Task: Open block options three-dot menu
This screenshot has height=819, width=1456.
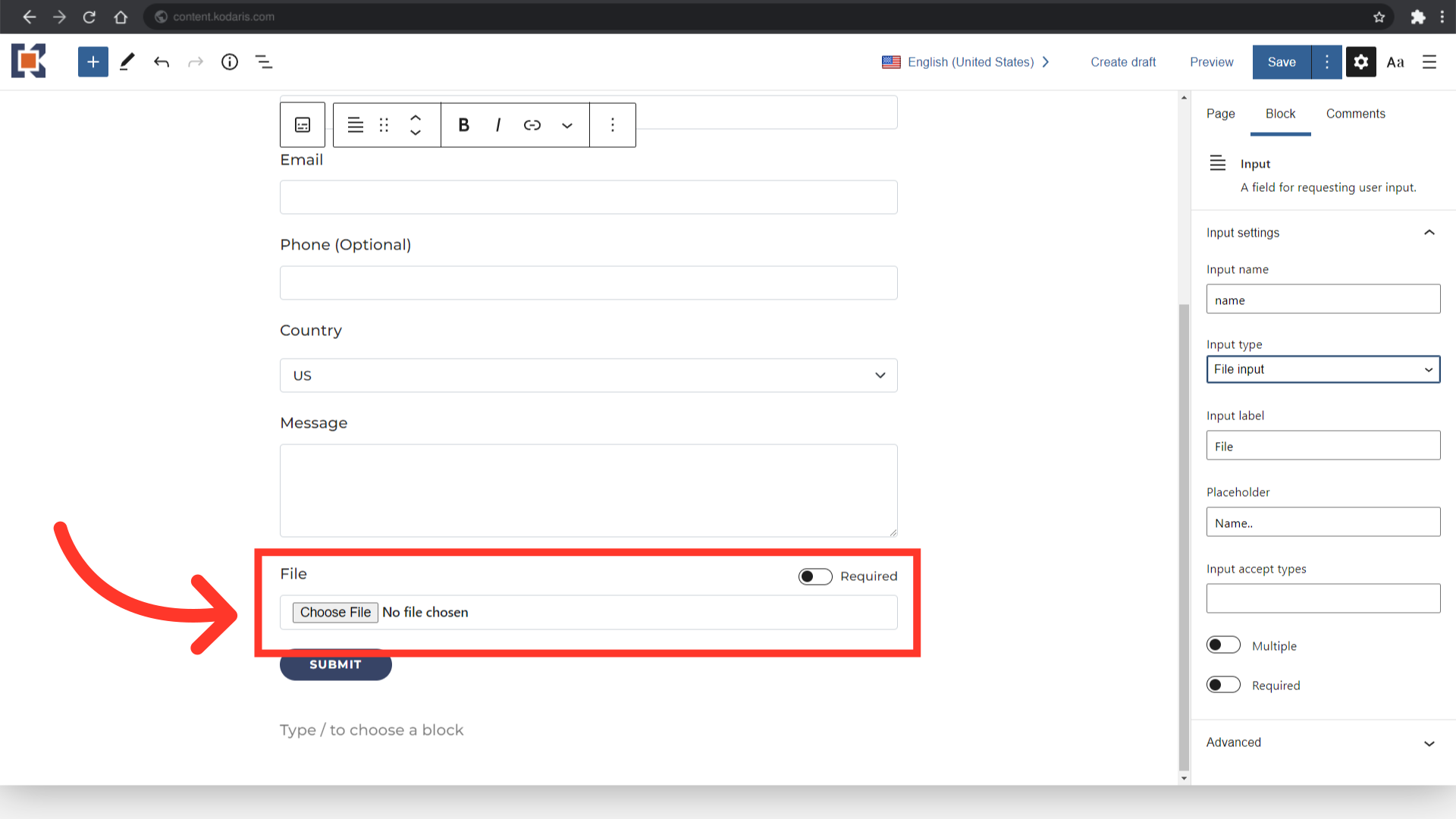Action: (613, 125)
